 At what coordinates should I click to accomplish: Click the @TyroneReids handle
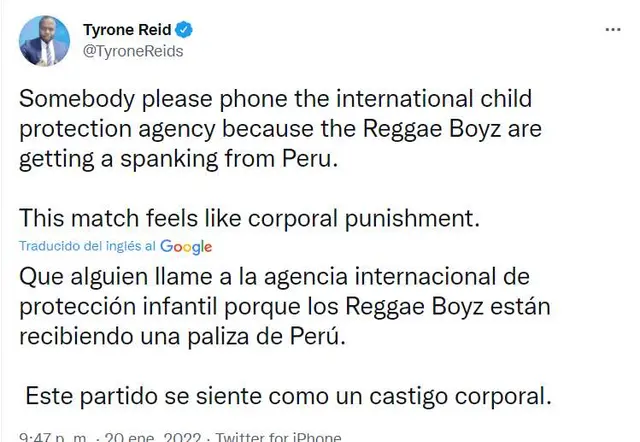(133, 51)
